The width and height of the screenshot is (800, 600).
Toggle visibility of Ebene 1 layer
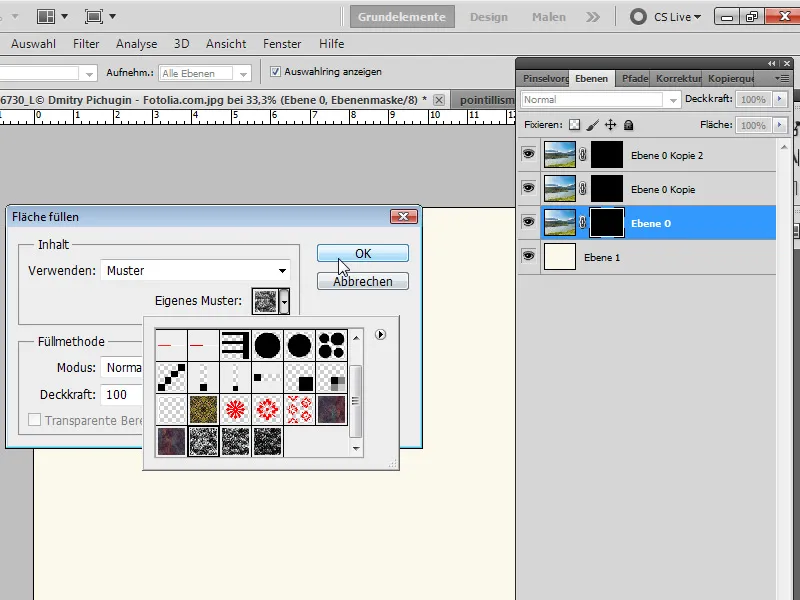[x=528, y=257]
